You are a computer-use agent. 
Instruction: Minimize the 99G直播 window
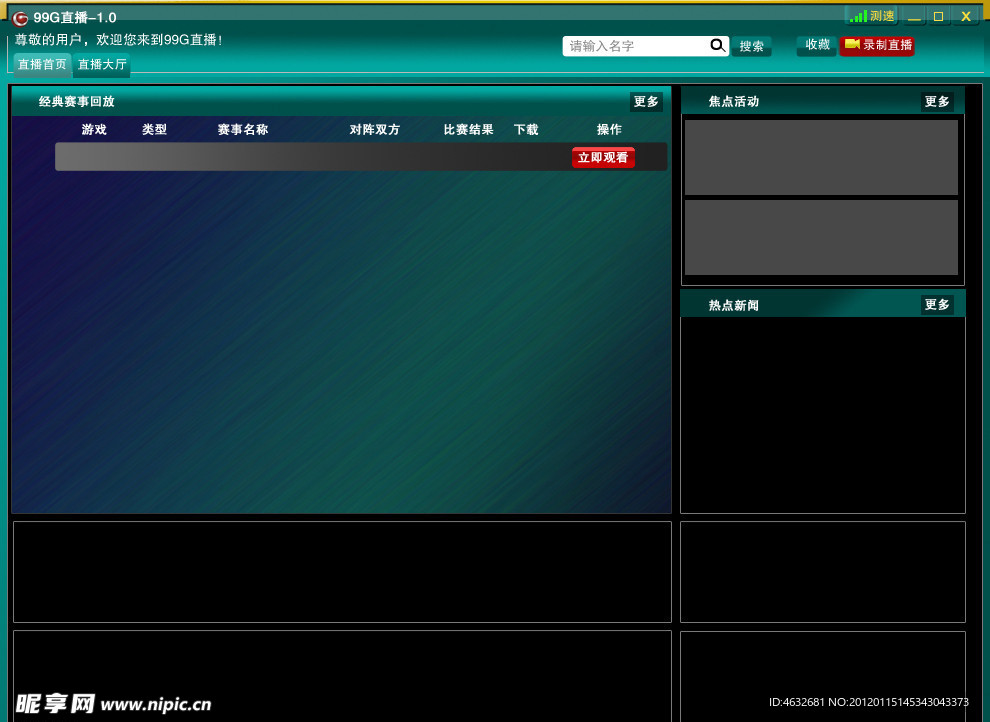click(x=914, y=17)
